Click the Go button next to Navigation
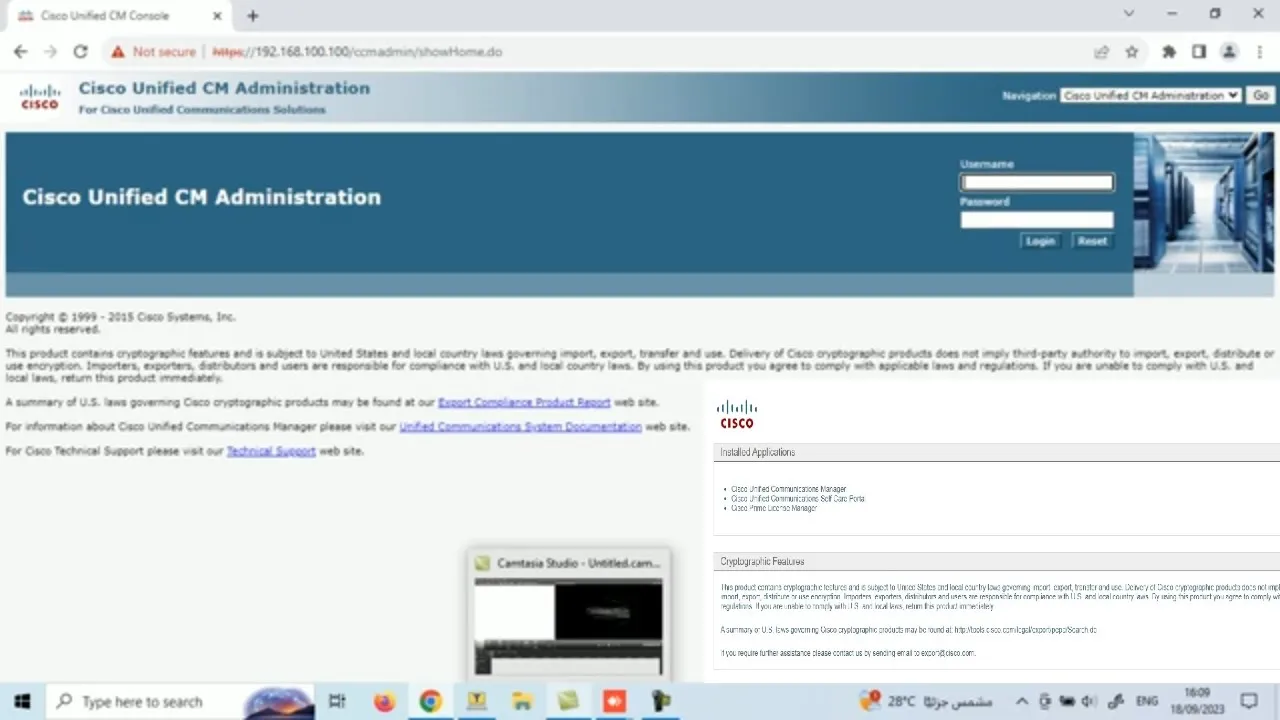The height and width of the screenshot is (720, 1280). (1260, 95)
